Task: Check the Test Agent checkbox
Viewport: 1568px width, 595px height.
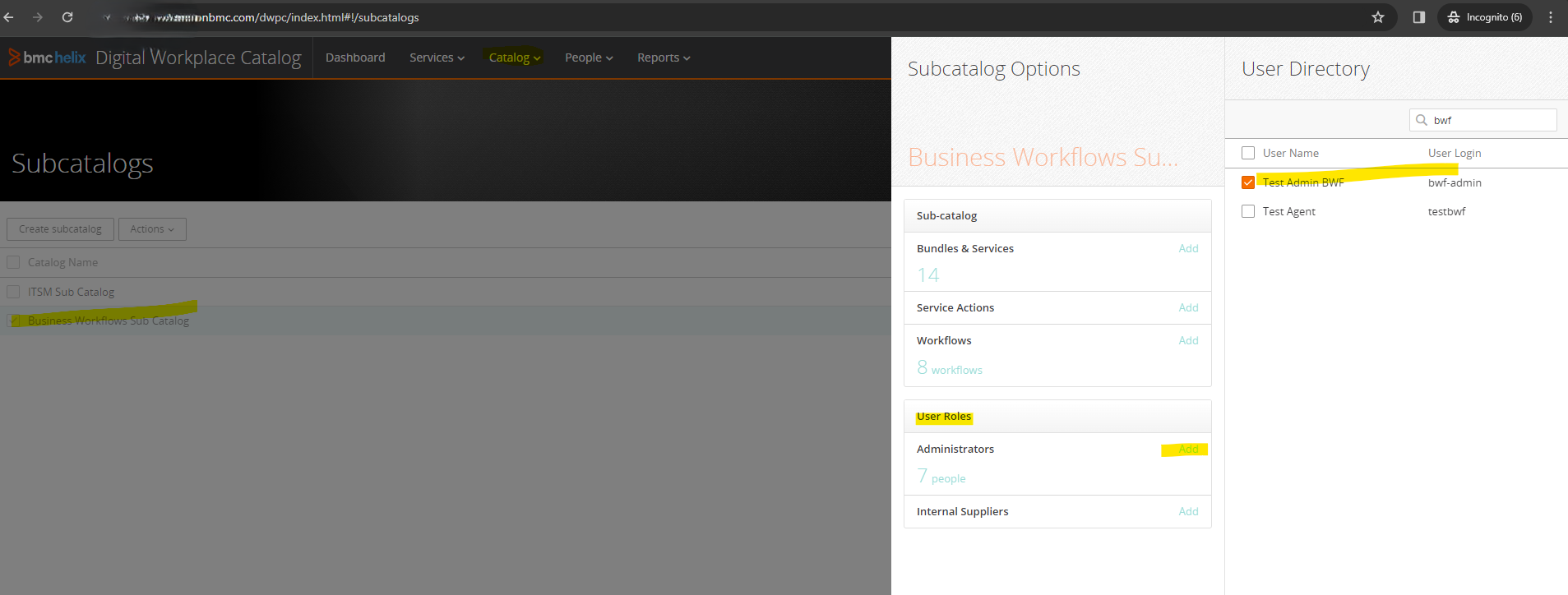Action: (x=1248, y=211)
